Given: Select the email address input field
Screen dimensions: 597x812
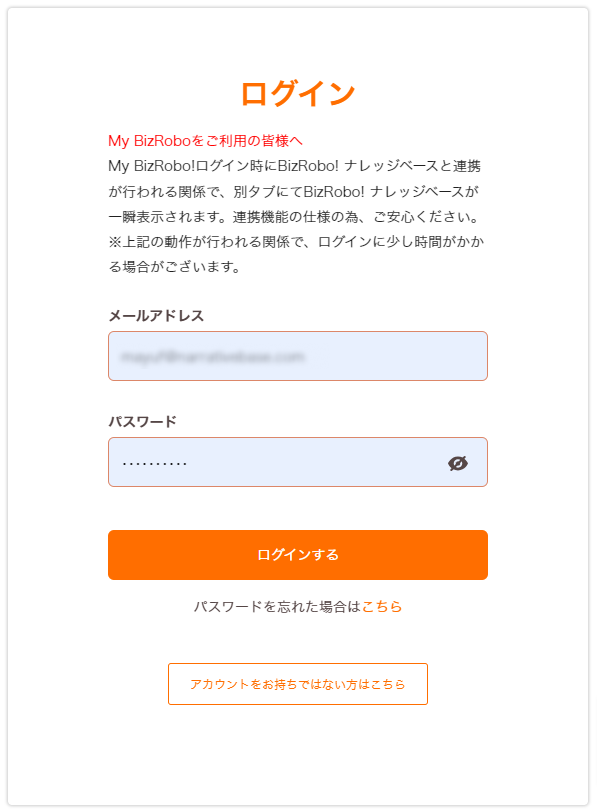Looking at the screenshot, I should click(298, 356).
